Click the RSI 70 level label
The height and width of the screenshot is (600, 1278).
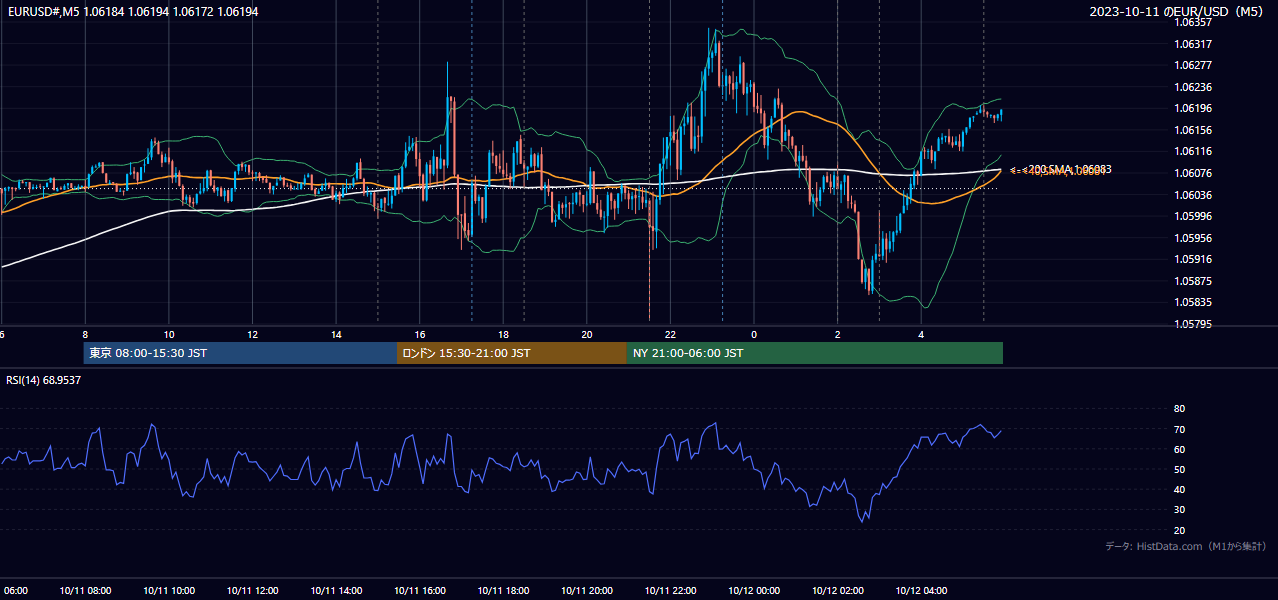1179,429
